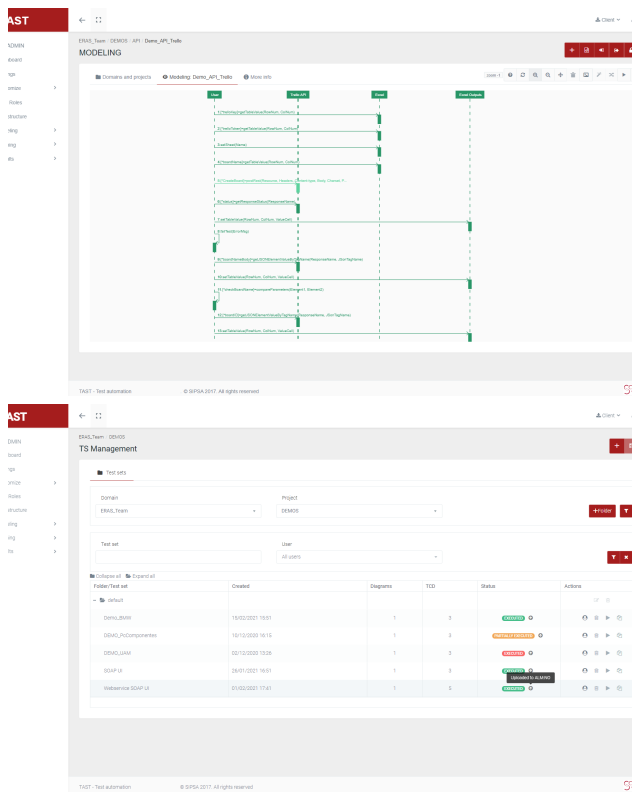Open the More info tab
Image resolution: width=640 pixels, height=800 pixels.
pos(257,76)
